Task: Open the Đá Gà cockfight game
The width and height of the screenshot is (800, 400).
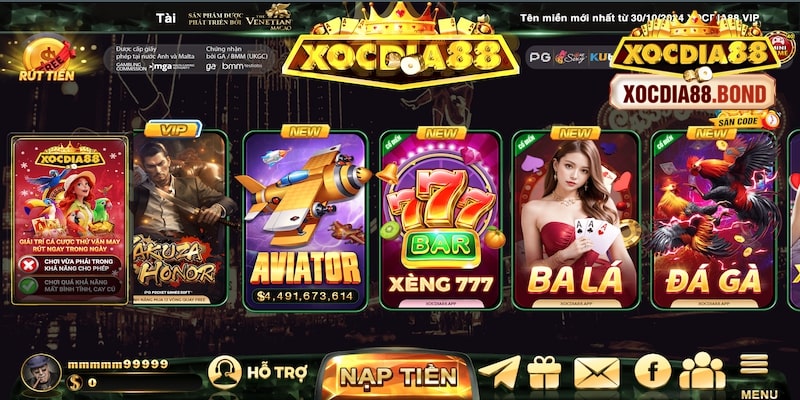Action: coord(714,219)
